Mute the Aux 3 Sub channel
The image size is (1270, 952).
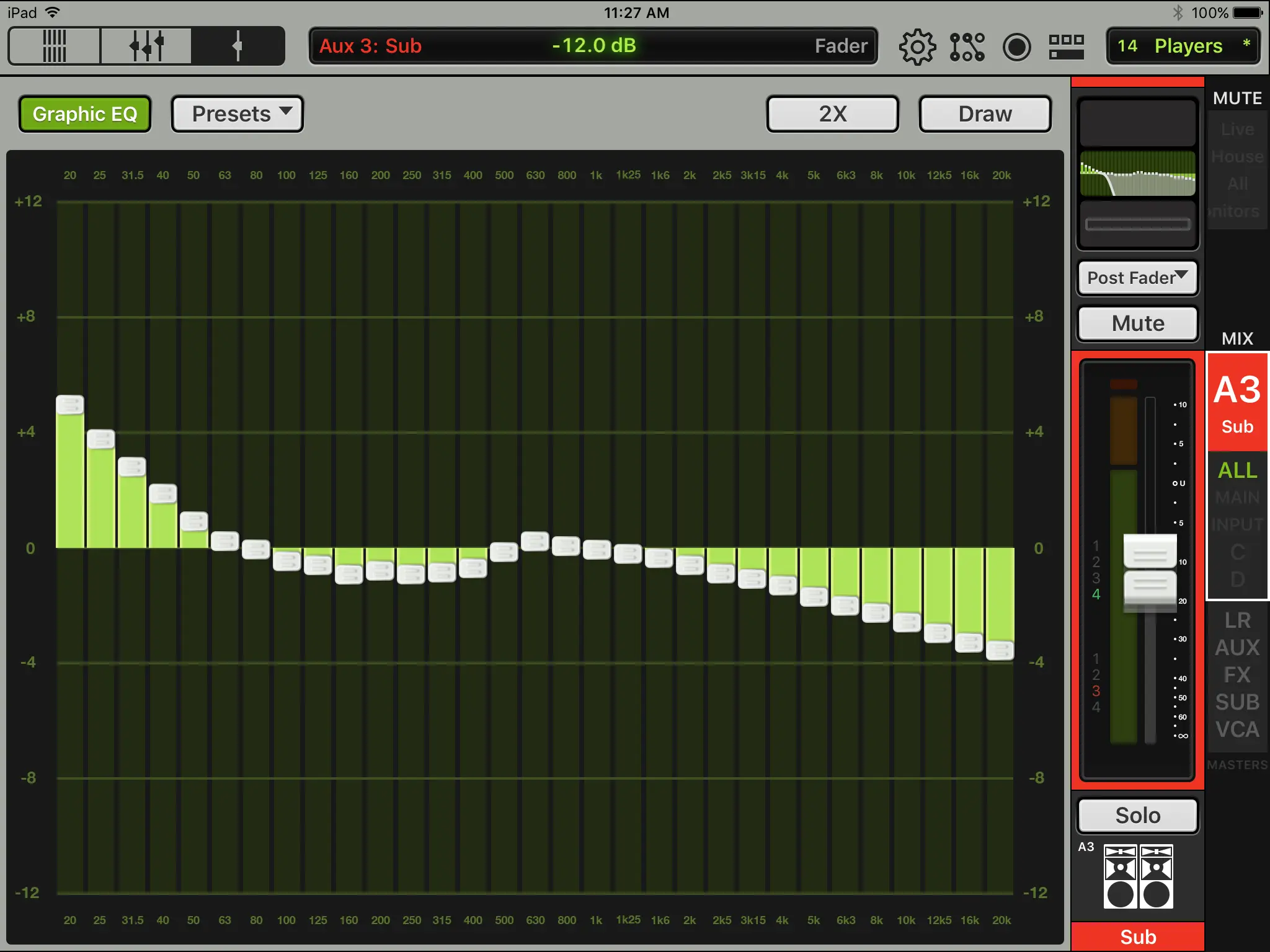(1137, 324)
